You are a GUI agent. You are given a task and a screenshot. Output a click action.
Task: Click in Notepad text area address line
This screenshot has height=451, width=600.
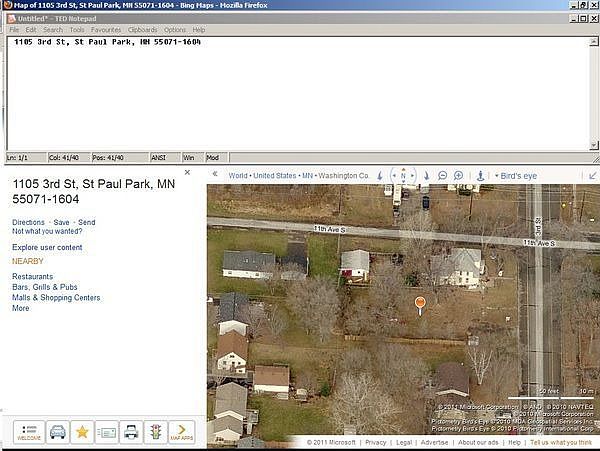click(x=107, y=42)
